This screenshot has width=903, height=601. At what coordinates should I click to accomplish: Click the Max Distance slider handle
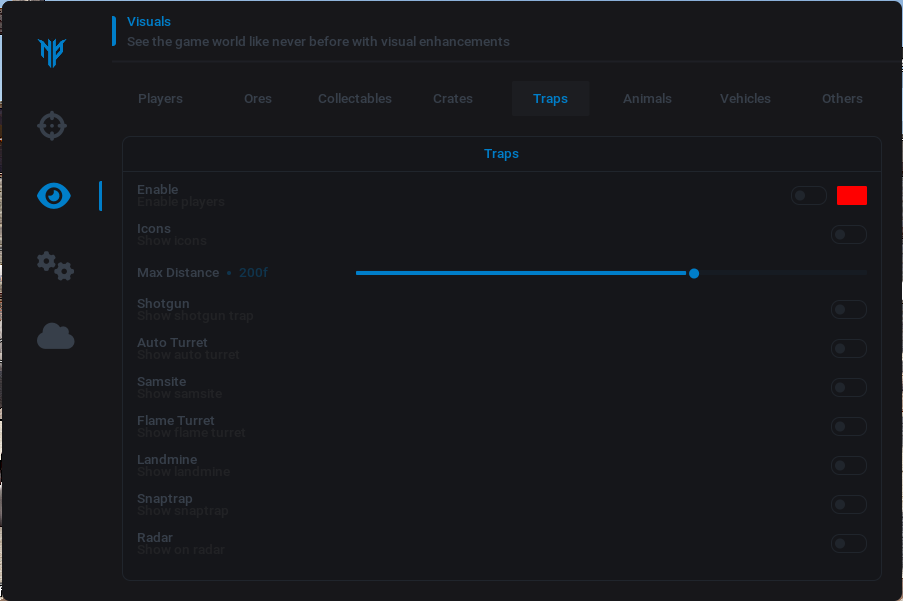[x=694, y=273]
